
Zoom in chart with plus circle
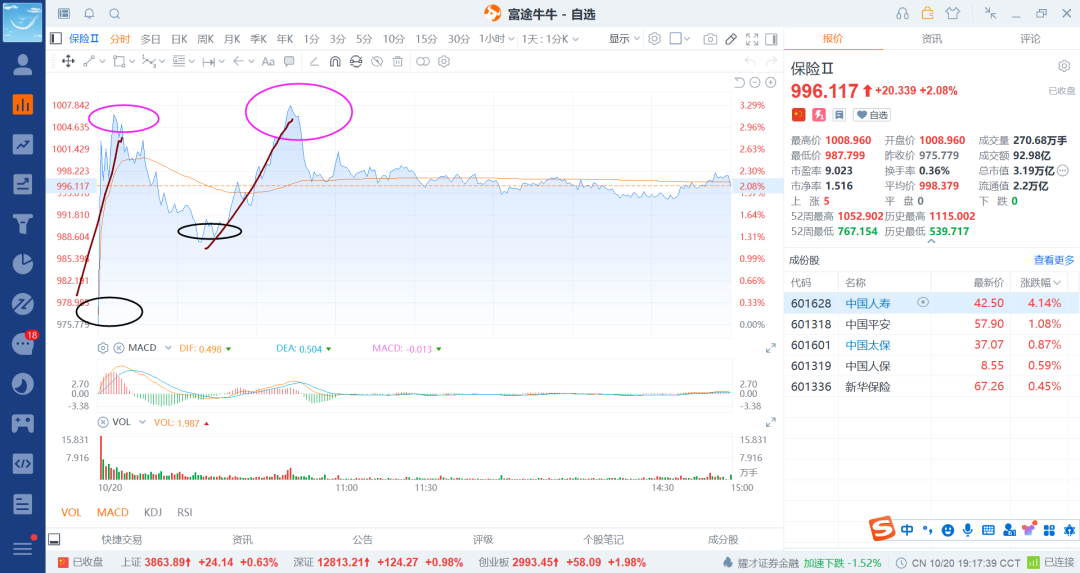click(x=771, y=83)
